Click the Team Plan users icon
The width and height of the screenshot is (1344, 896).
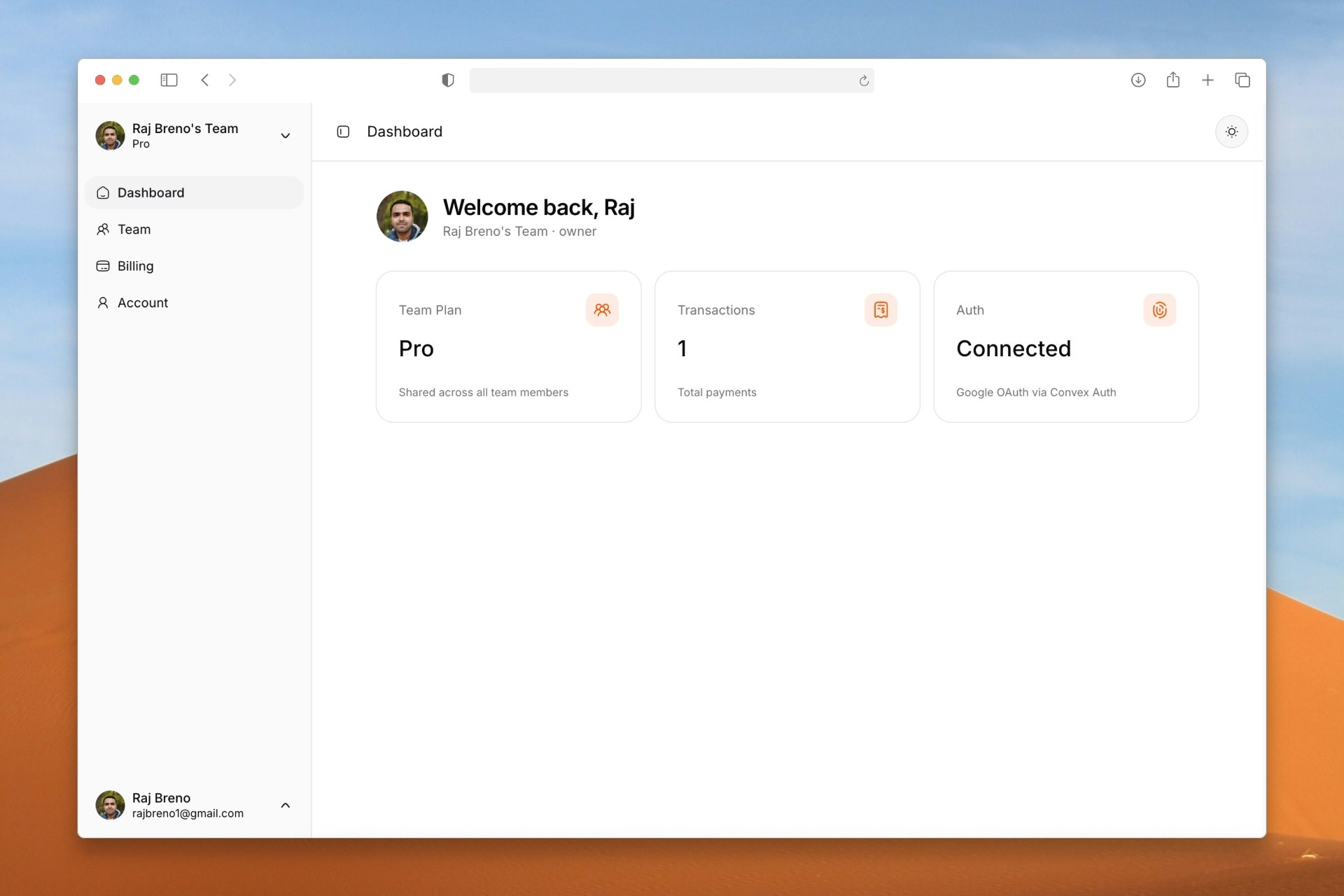tap(602, 309)
